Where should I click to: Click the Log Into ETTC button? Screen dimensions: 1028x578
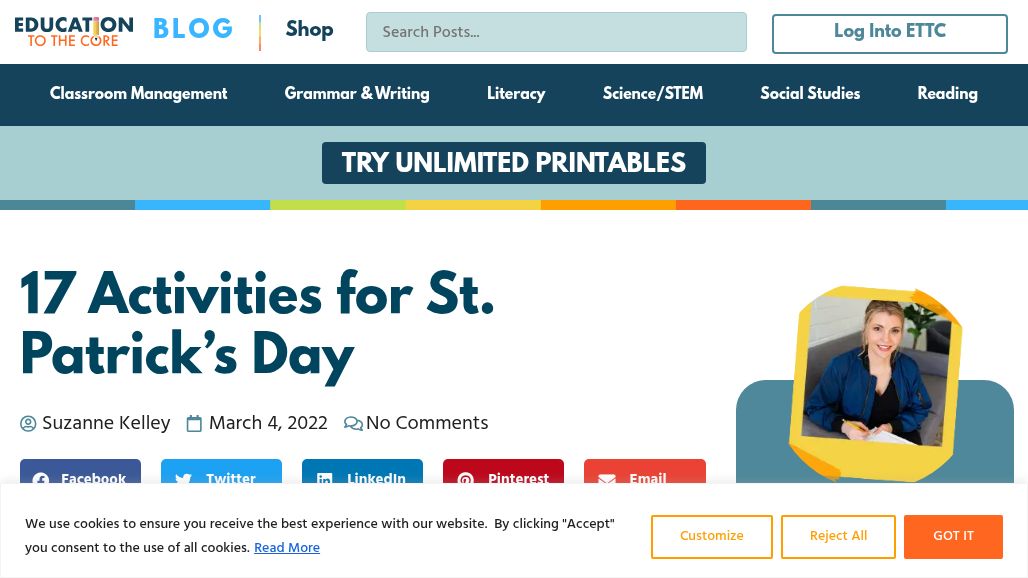coord(889,33)
